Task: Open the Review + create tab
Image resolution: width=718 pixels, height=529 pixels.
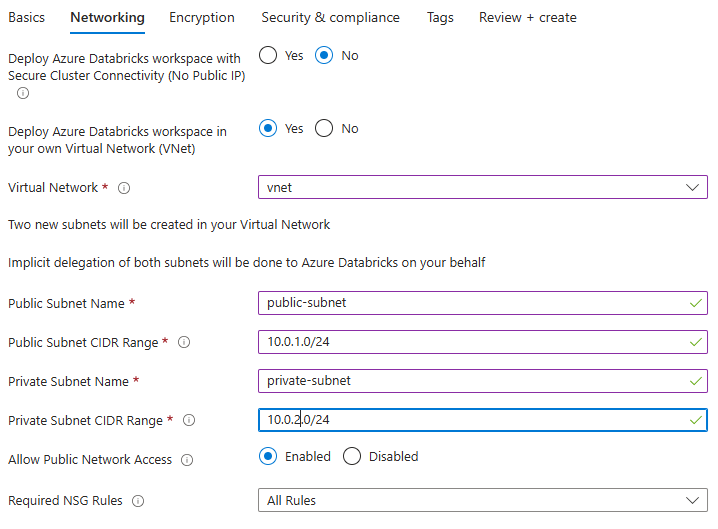Action: 527,17
